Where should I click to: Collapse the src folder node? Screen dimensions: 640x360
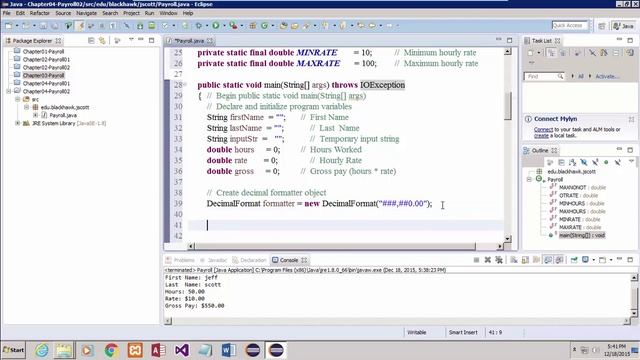tap(18, 99)
